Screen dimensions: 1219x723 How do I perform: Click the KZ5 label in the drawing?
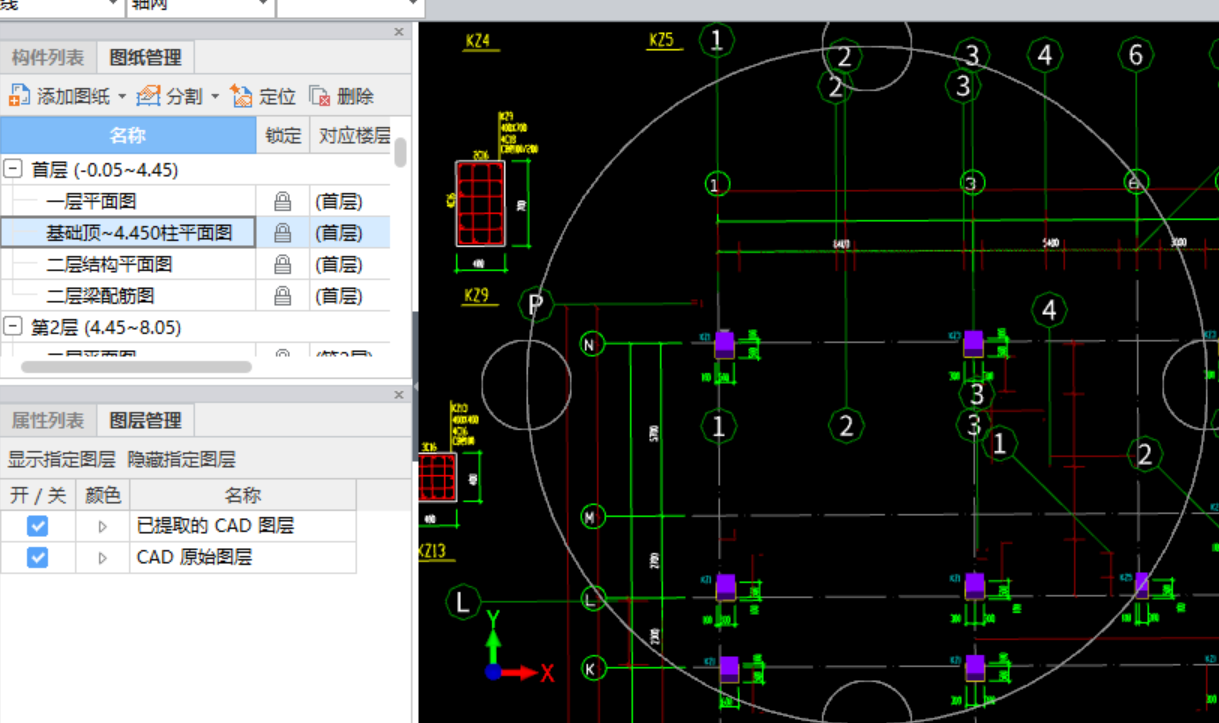[661, 41]
